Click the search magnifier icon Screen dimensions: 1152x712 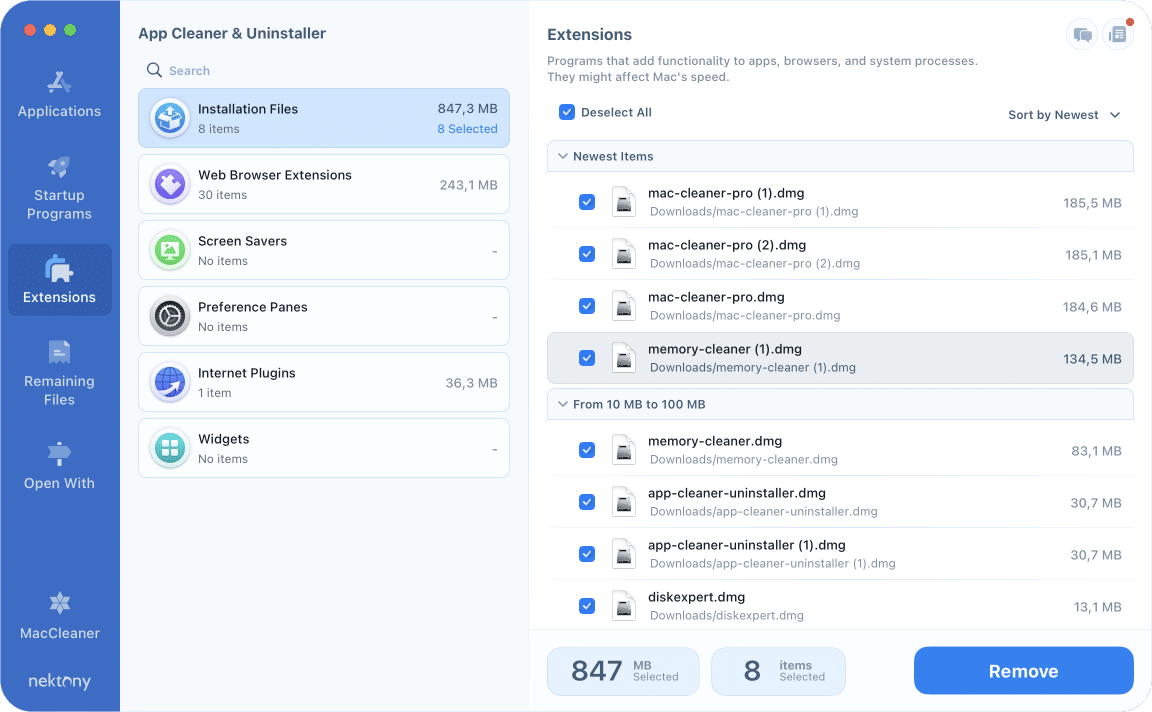154,70
